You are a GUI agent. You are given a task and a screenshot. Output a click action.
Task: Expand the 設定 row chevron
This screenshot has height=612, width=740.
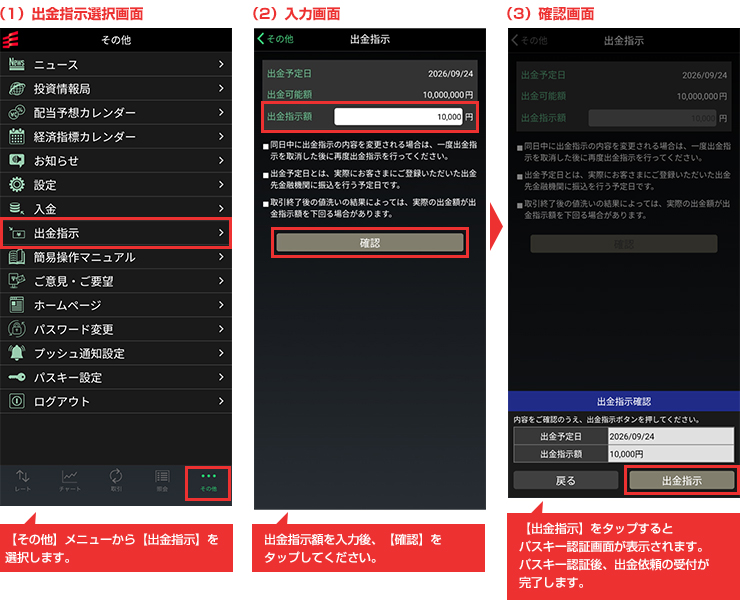pos(221,184)
